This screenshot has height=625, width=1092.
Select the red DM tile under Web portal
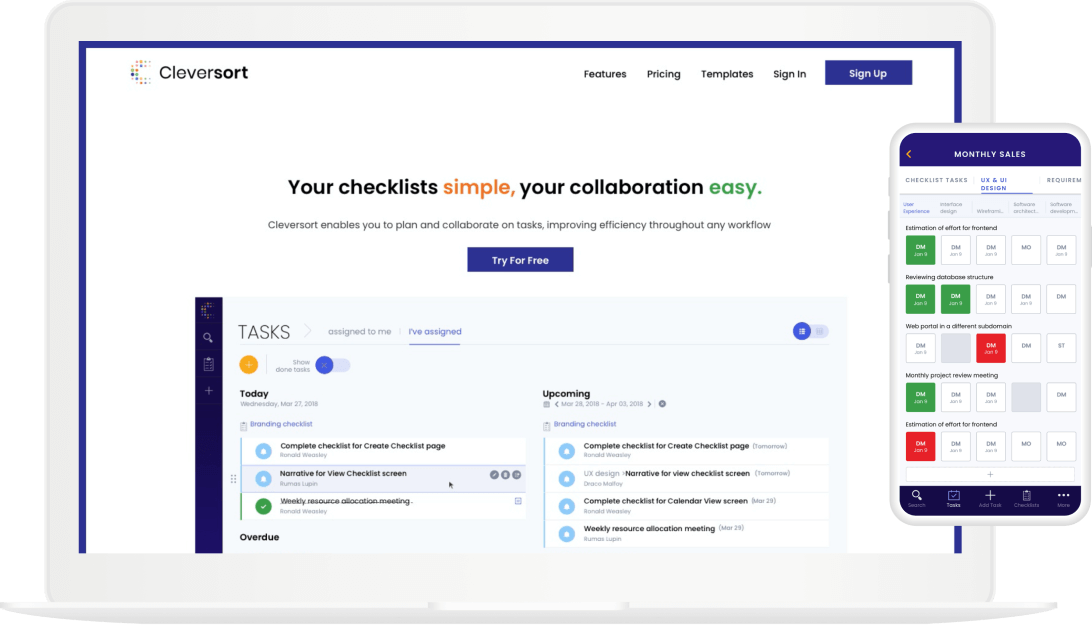[x=989, y=348]
